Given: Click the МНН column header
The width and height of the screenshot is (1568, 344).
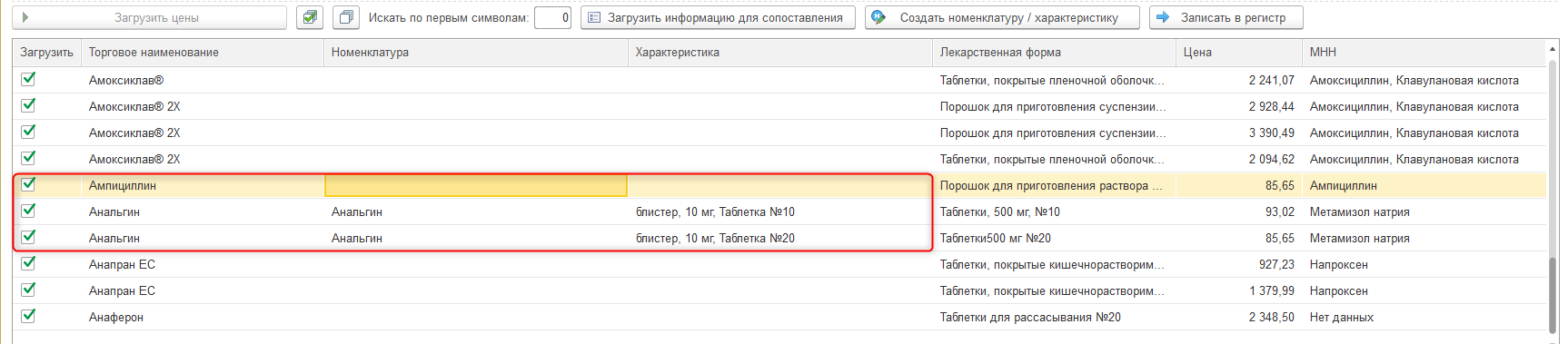Looking at the screenshot, I should (x=1424, y=53).
